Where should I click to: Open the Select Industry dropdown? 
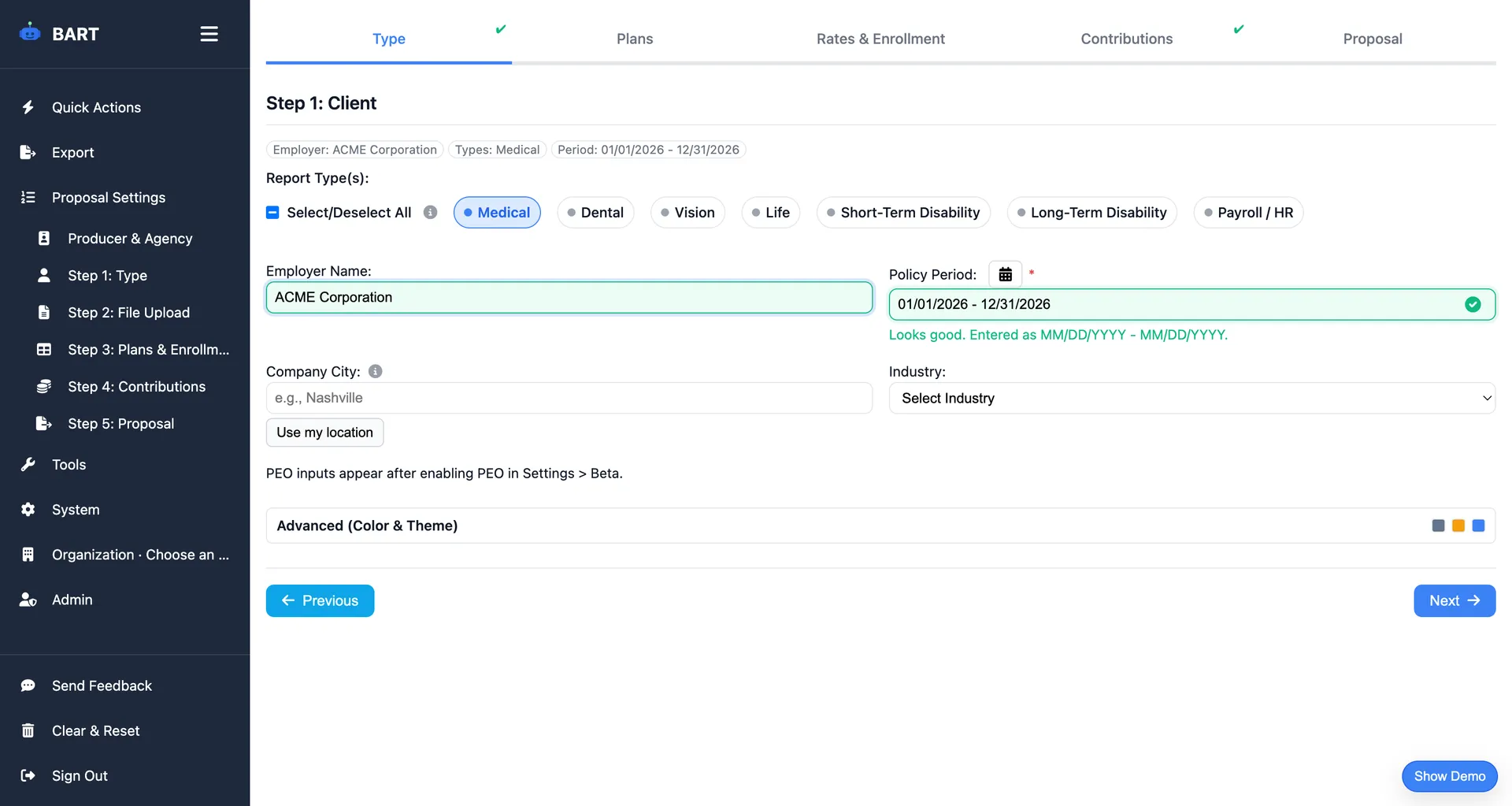1191,398
